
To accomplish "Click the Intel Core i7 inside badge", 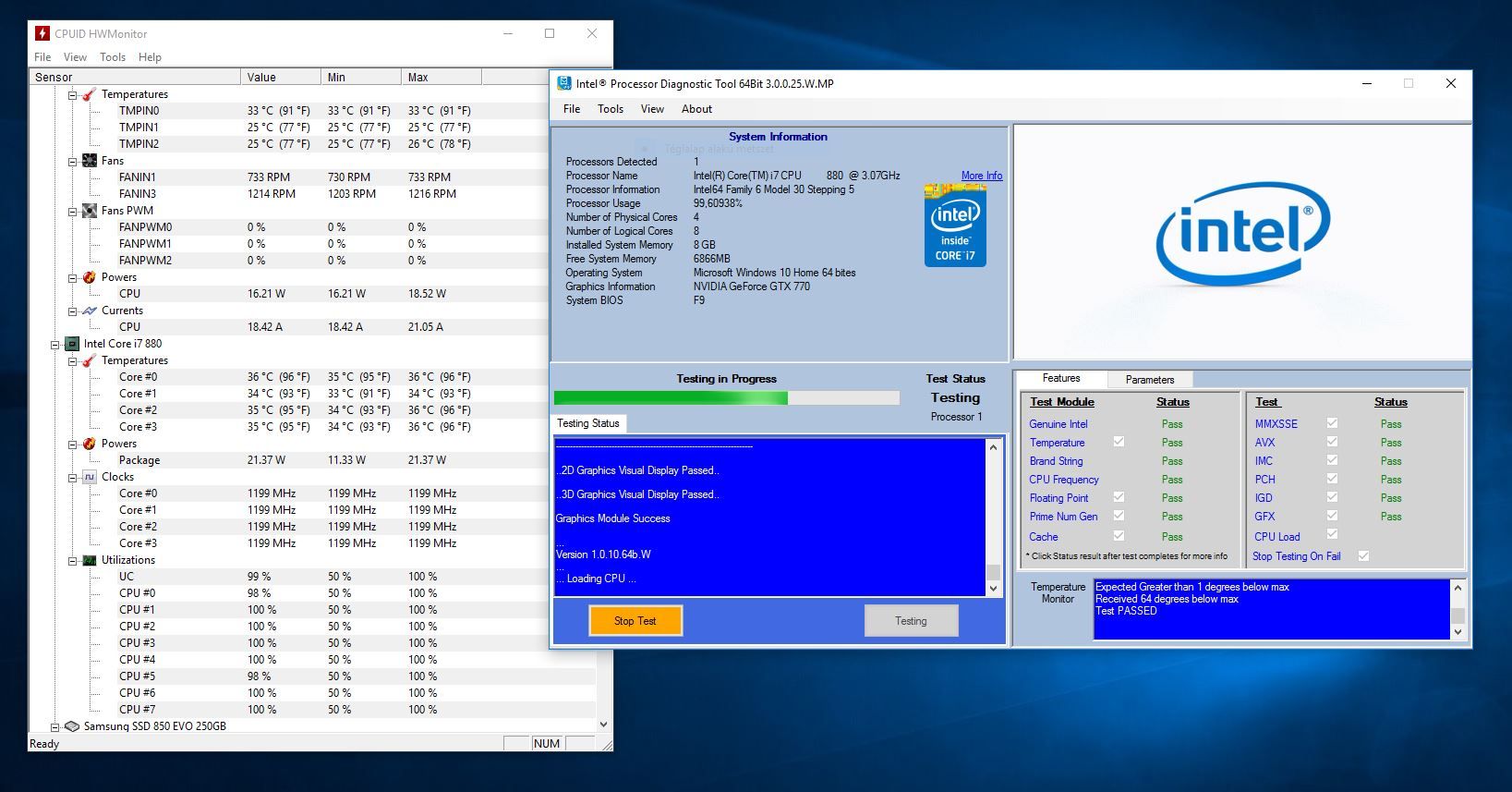I will click(x=955, y=226).
